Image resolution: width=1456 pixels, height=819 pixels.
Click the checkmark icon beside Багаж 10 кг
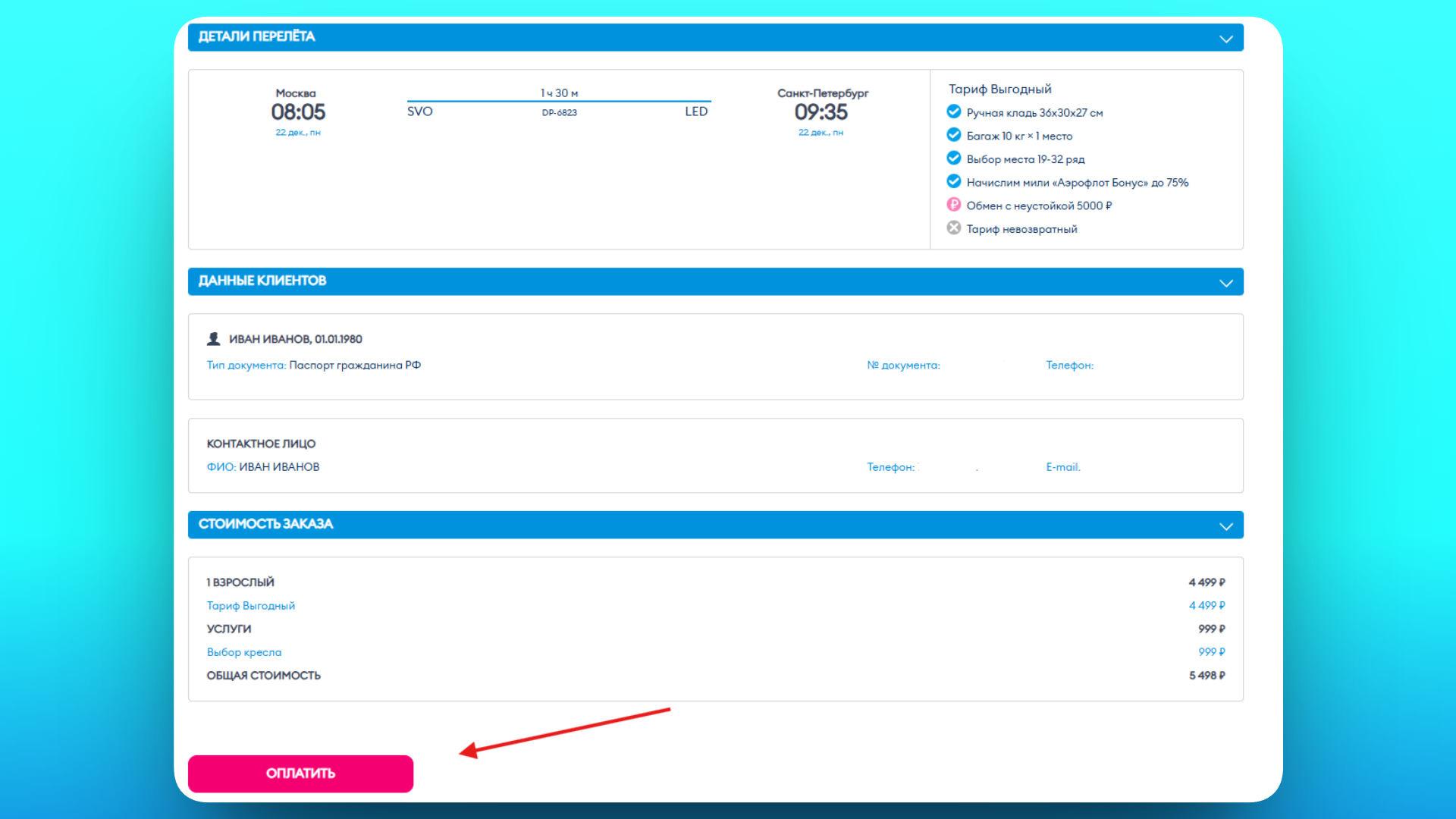(x=954, y=135)
